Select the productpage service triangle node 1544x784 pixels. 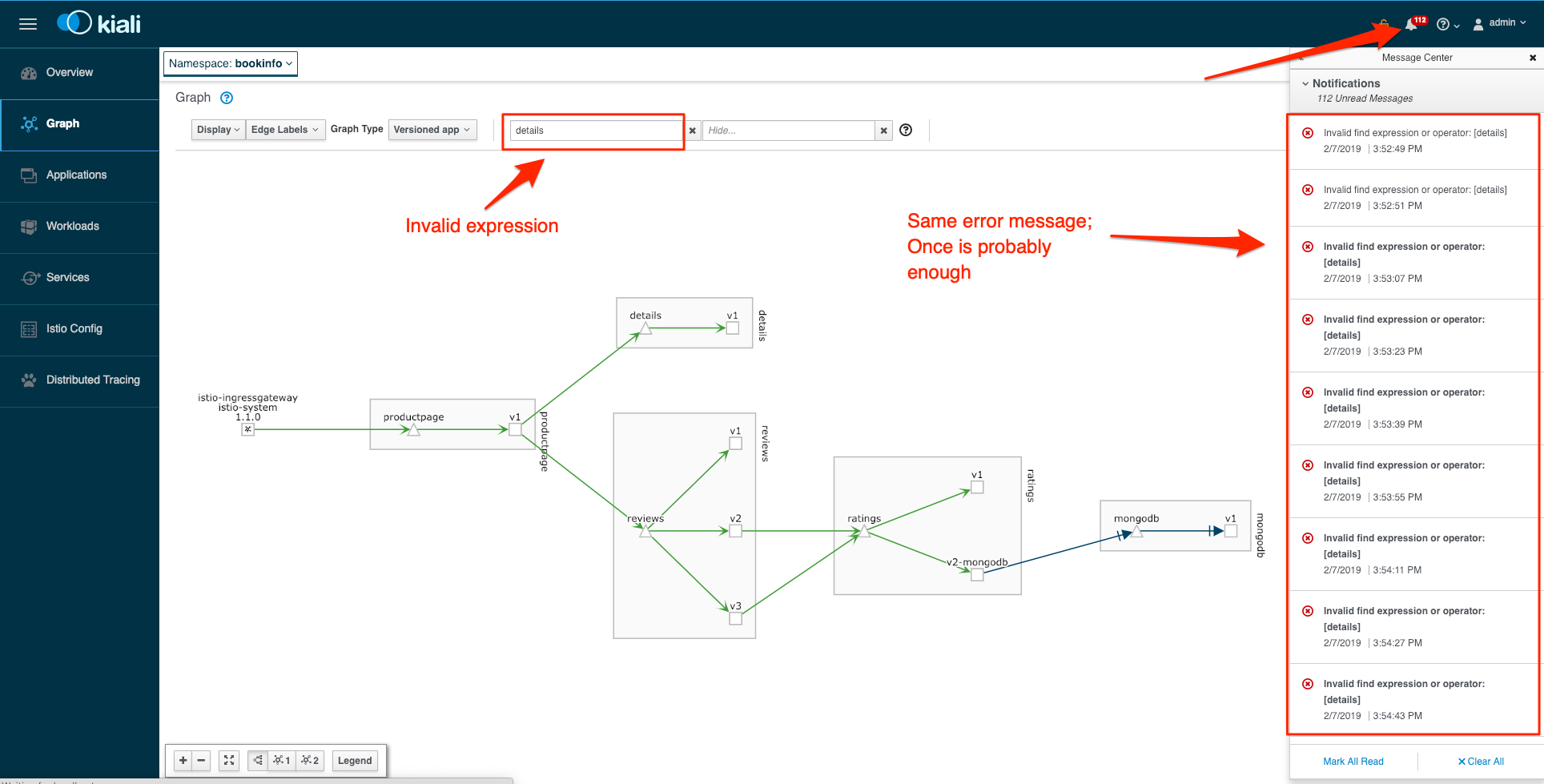coord(413,430)
